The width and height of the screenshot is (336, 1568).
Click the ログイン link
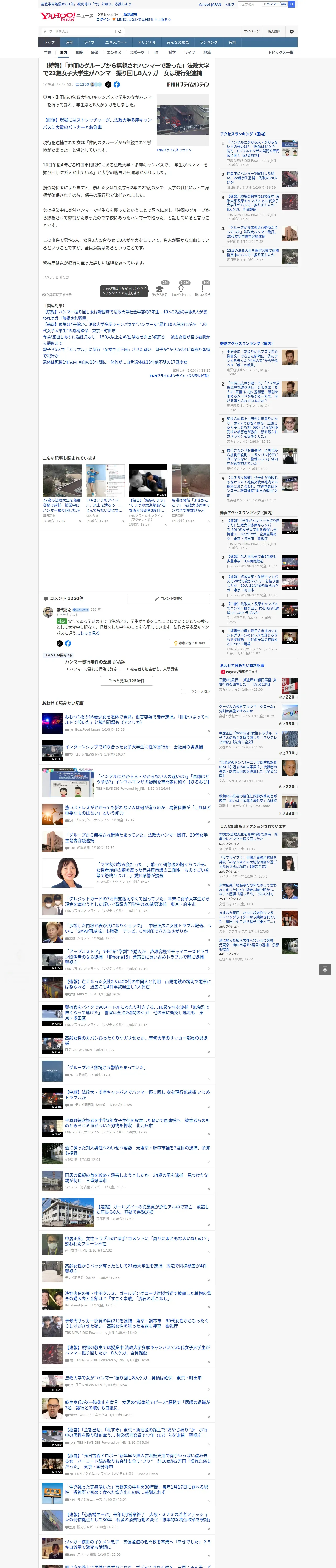[103, 20]
